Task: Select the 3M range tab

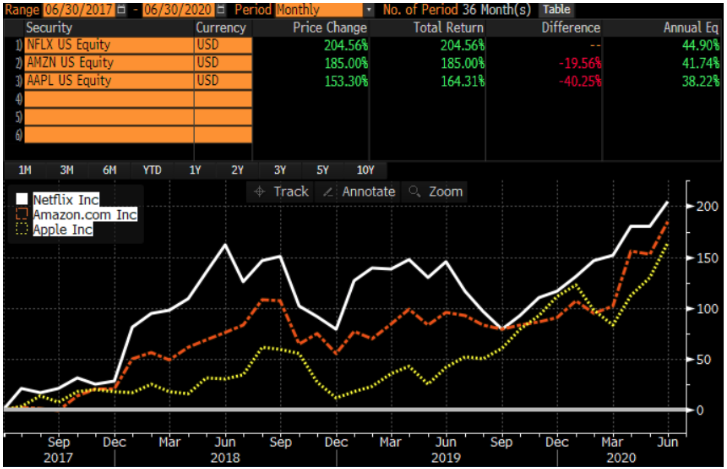Action: 67,170
